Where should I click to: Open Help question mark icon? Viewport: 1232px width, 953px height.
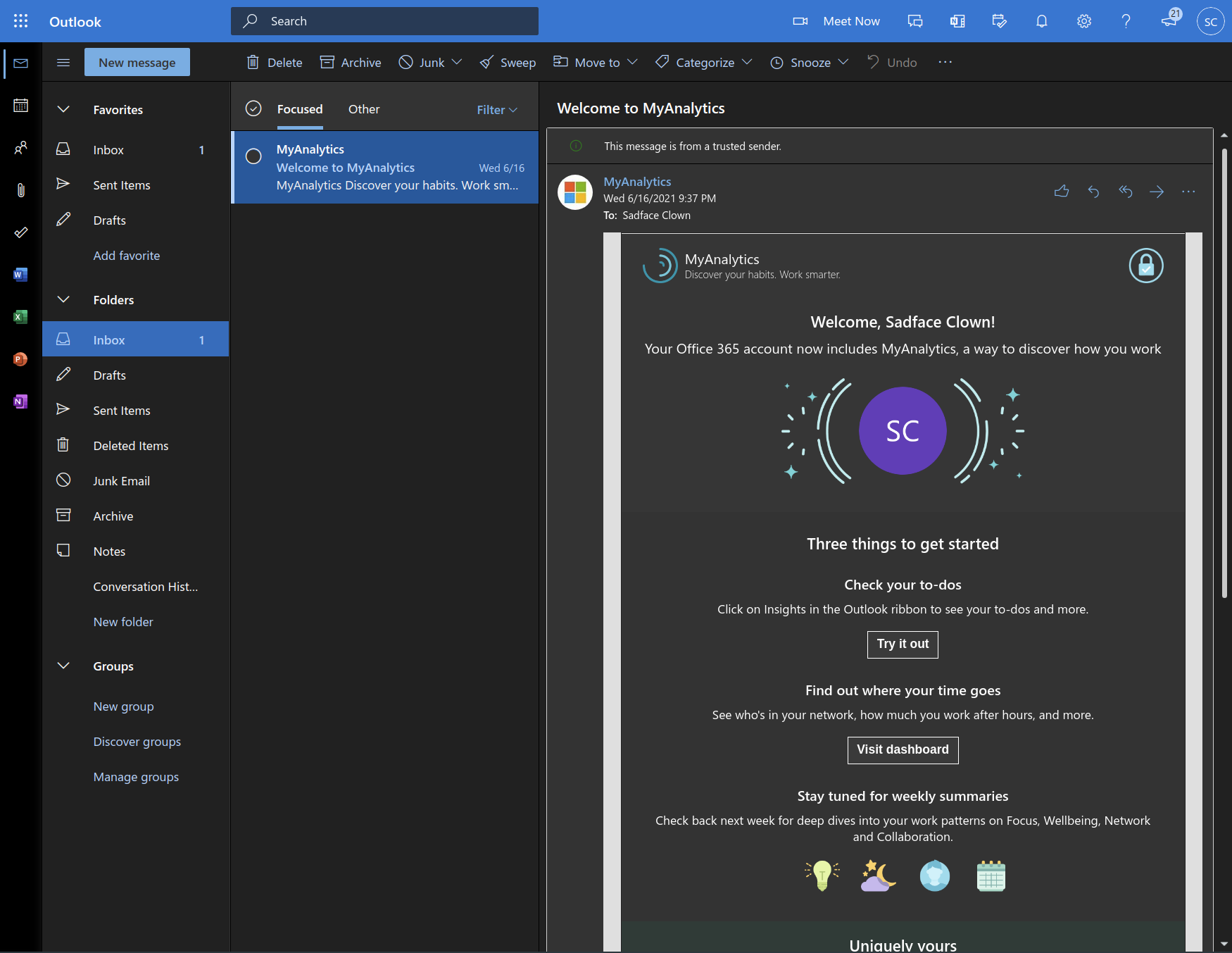(1126, 21)
